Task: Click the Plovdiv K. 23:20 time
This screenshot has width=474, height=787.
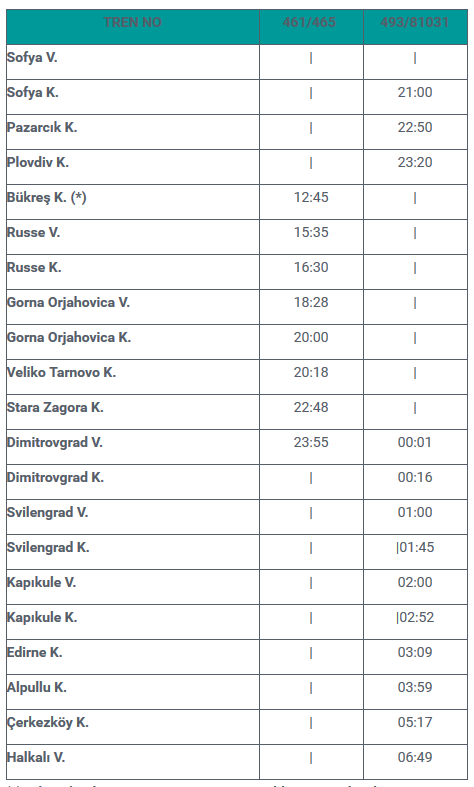Action: point(415,163)
